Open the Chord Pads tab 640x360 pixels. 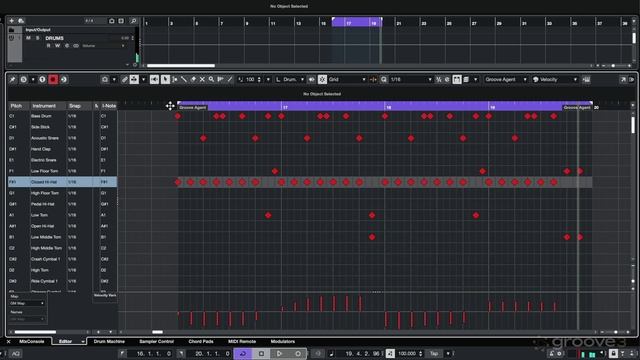(201, 341)
